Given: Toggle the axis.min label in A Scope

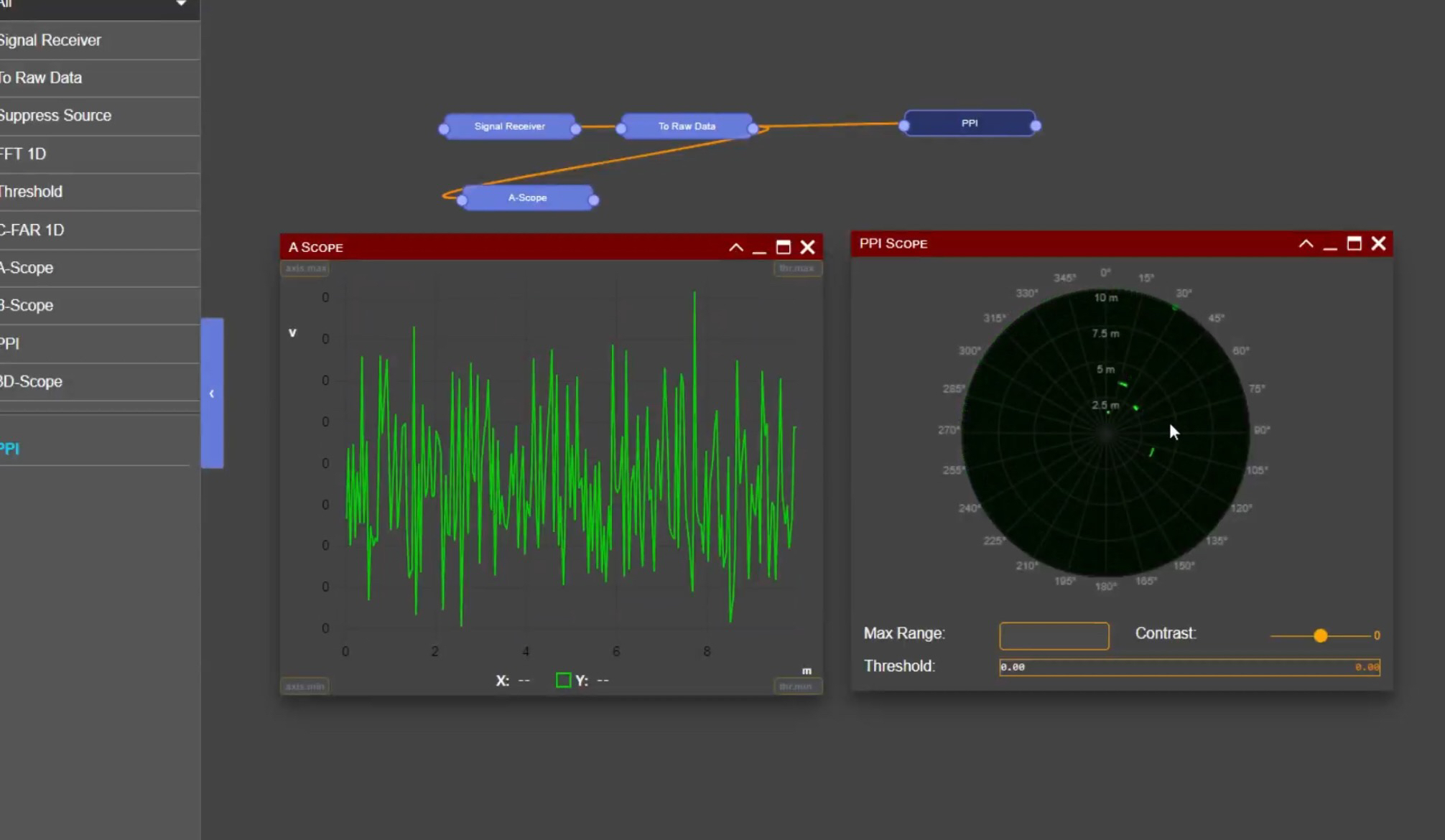Looking at the screenshot, I should 305,686.
